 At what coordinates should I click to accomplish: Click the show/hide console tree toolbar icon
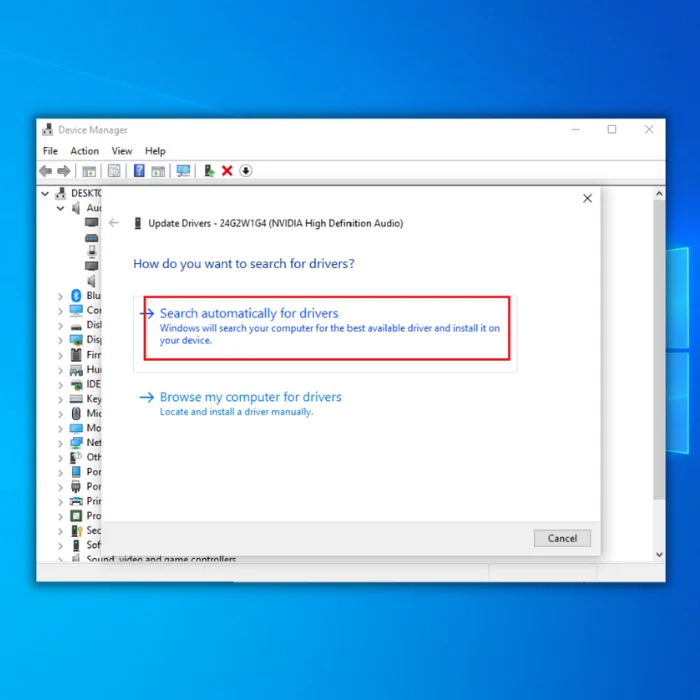click(x=89, y=171)
